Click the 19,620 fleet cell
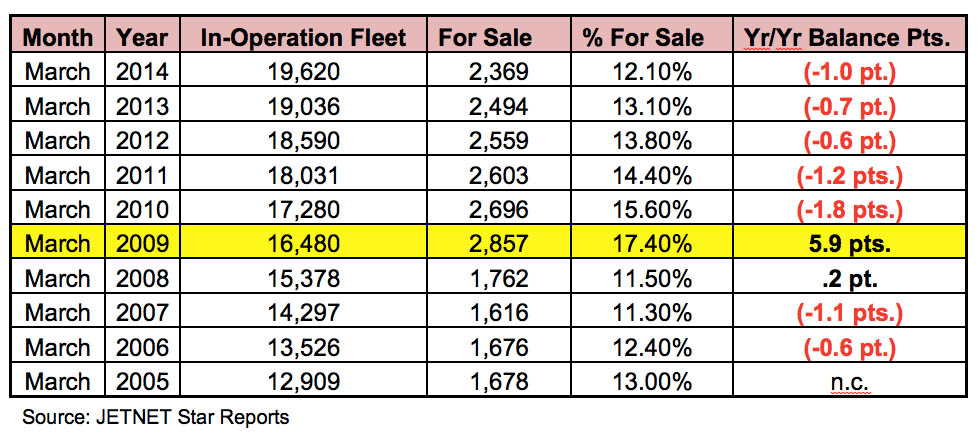Screen dimensions: 979x437 tap(303, 72)
